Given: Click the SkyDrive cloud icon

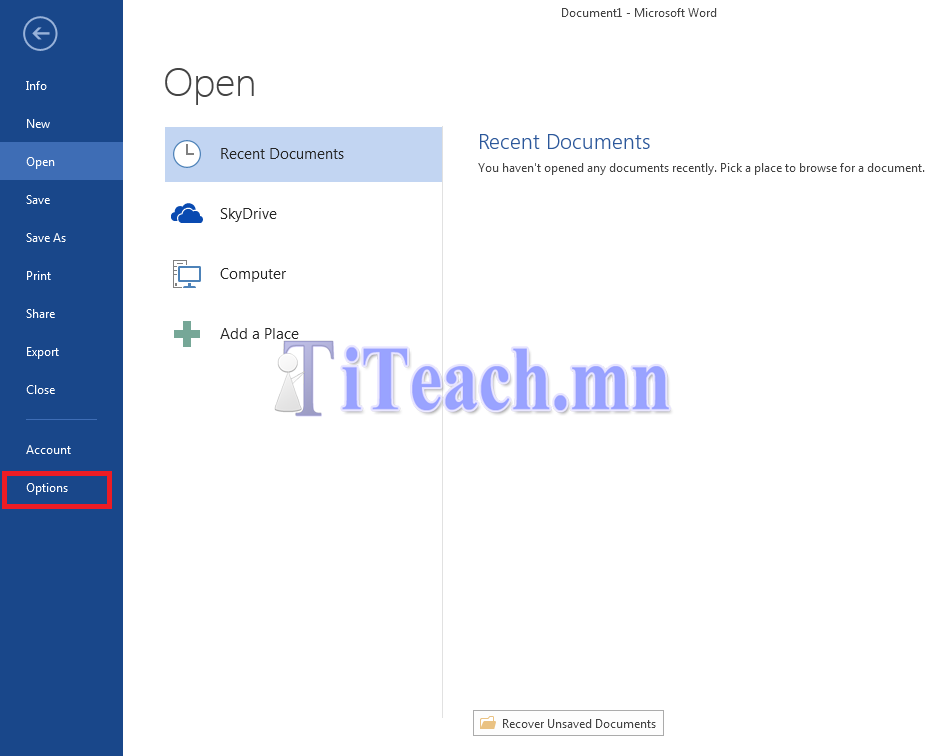Looking at the screenshot, I should 187,214.
